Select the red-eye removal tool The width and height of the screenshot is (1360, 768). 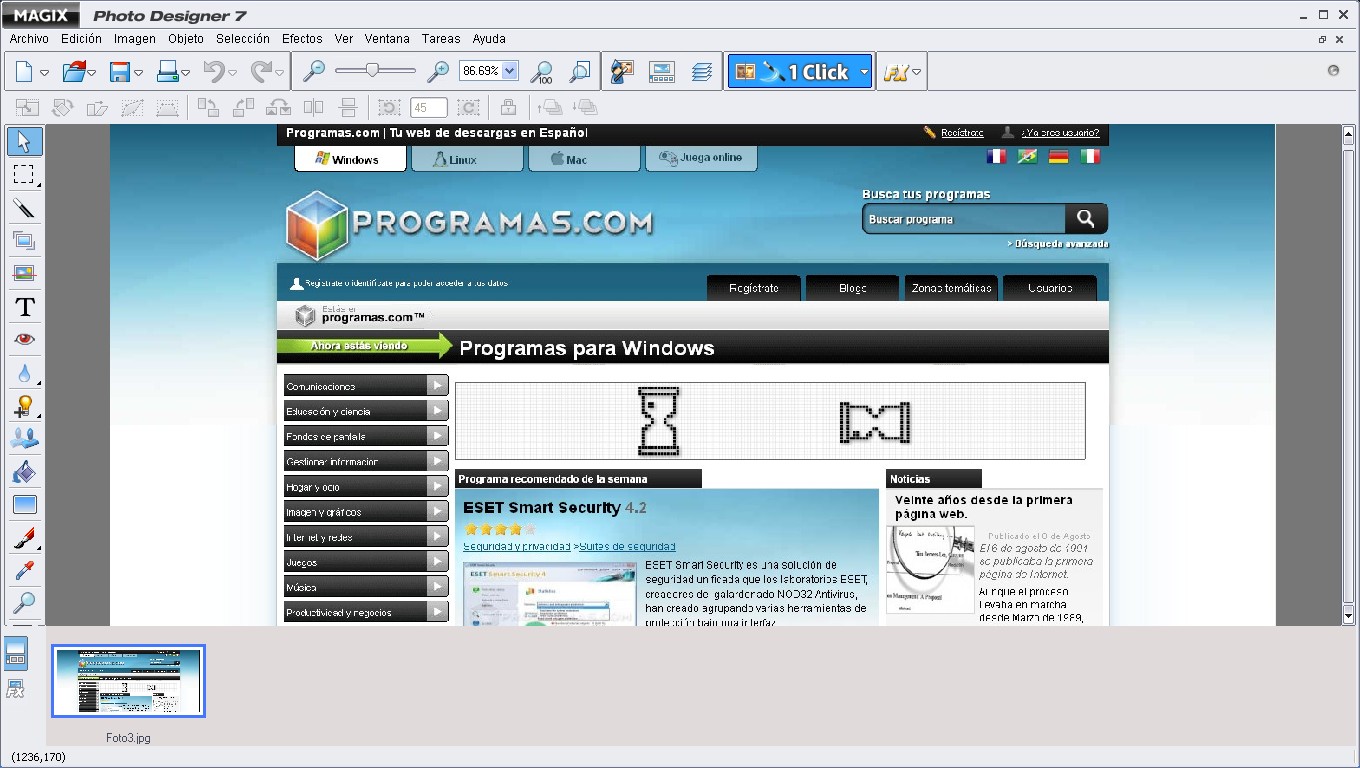point(24,340)
